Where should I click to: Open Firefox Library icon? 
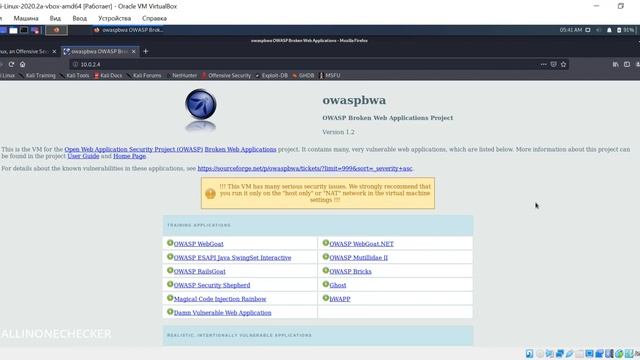(616, 64)
